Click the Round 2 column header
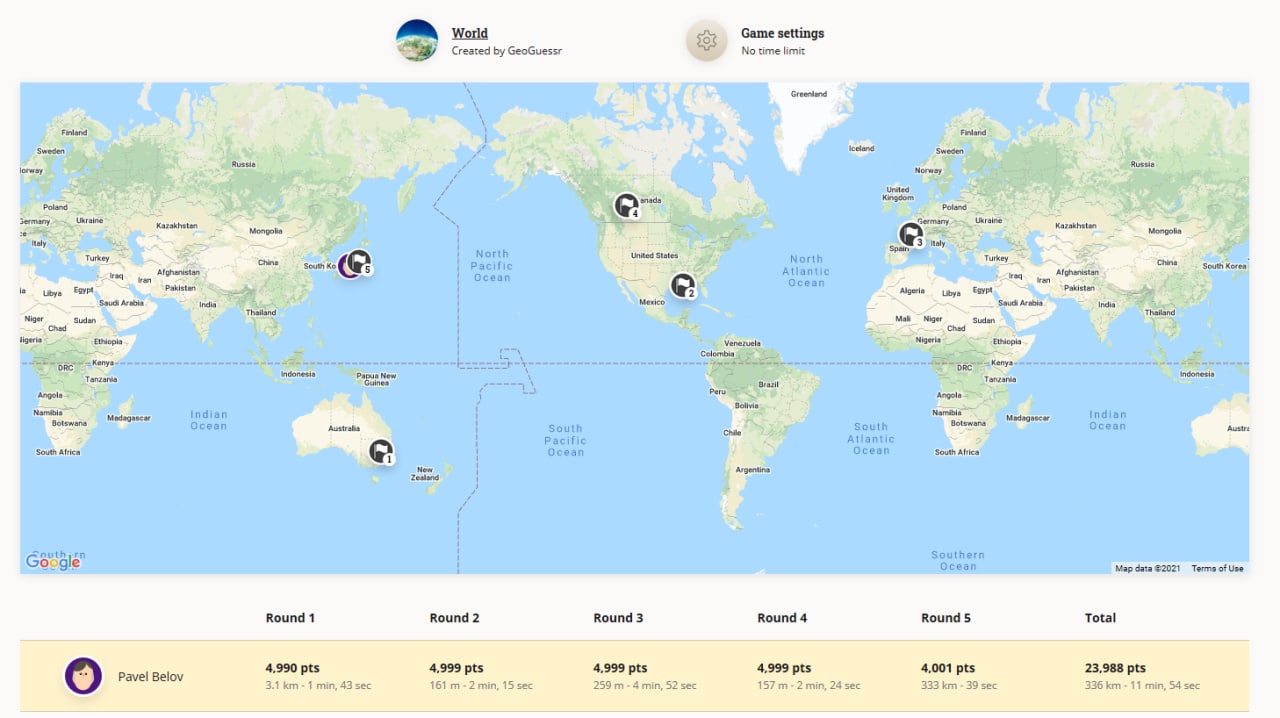 (x=454, y=618)
